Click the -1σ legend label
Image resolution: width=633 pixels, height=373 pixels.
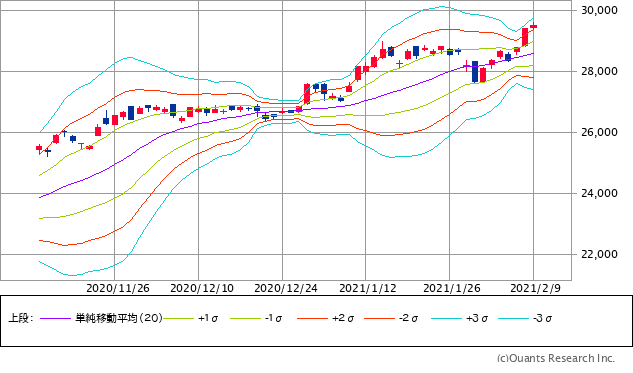click(273, 318)
